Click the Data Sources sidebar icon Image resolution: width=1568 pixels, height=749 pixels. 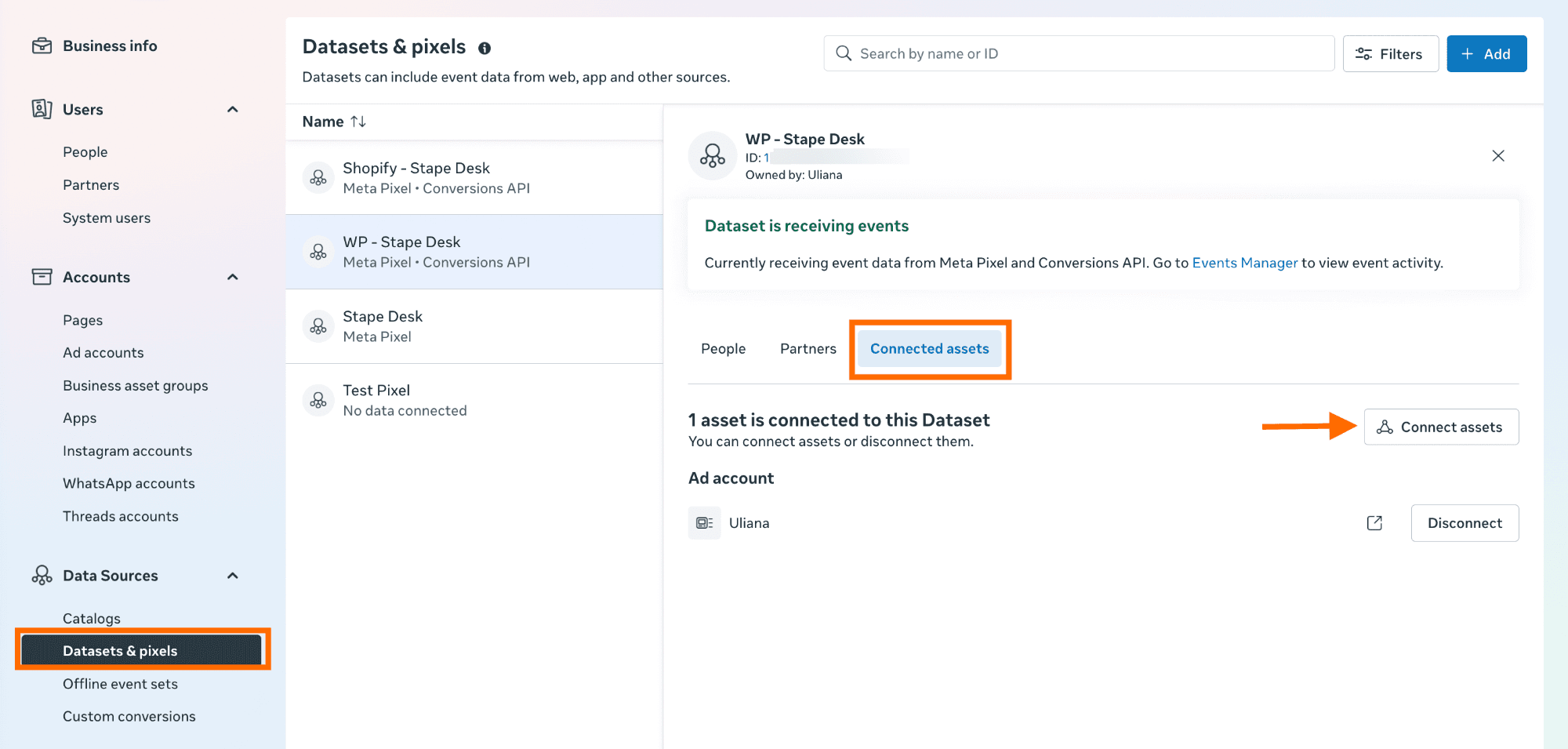point(42,576)
